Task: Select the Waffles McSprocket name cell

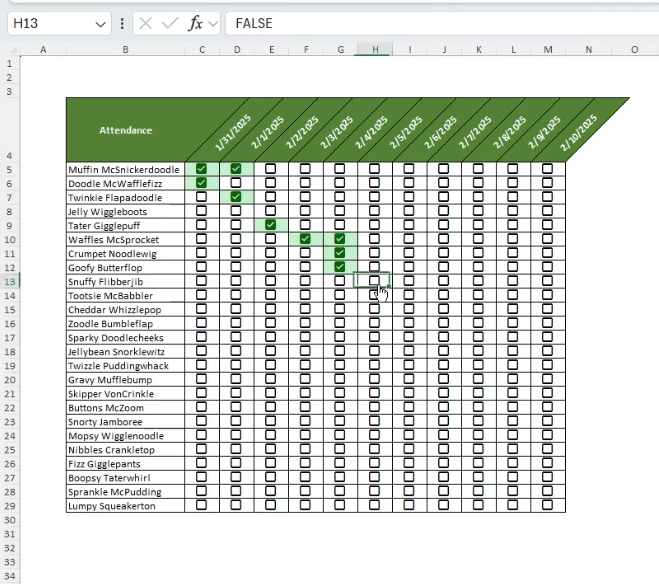Action: (125, 239)
